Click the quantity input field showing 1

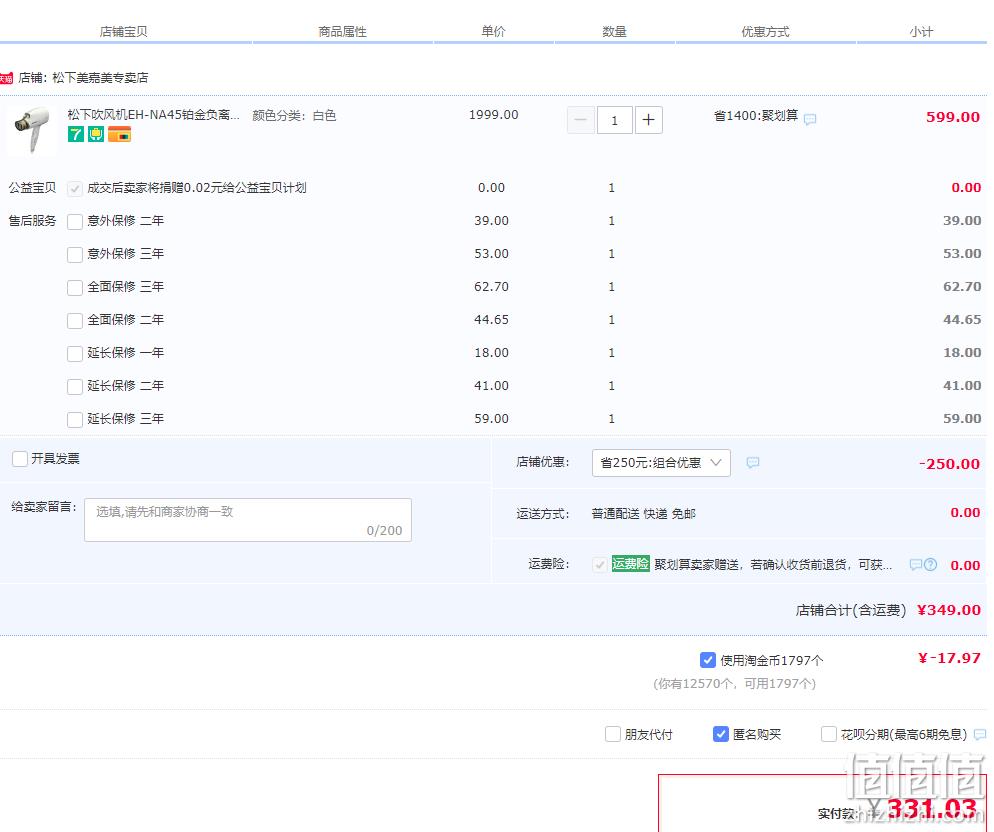614,120
